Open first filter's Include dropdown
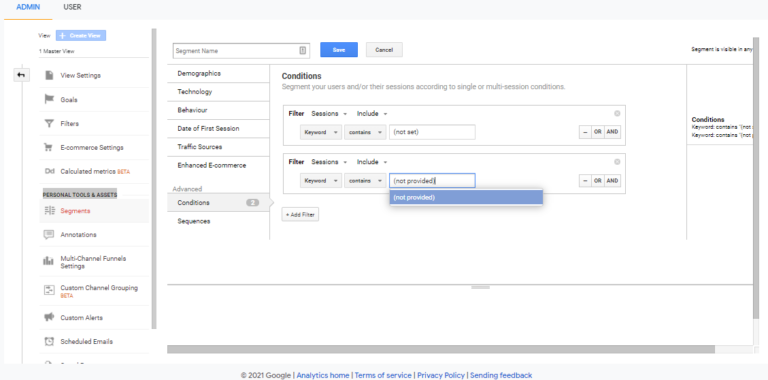Image resolution: width=768 pixels, height=380 pixels. pyautogui.click(x=372, y=114)
